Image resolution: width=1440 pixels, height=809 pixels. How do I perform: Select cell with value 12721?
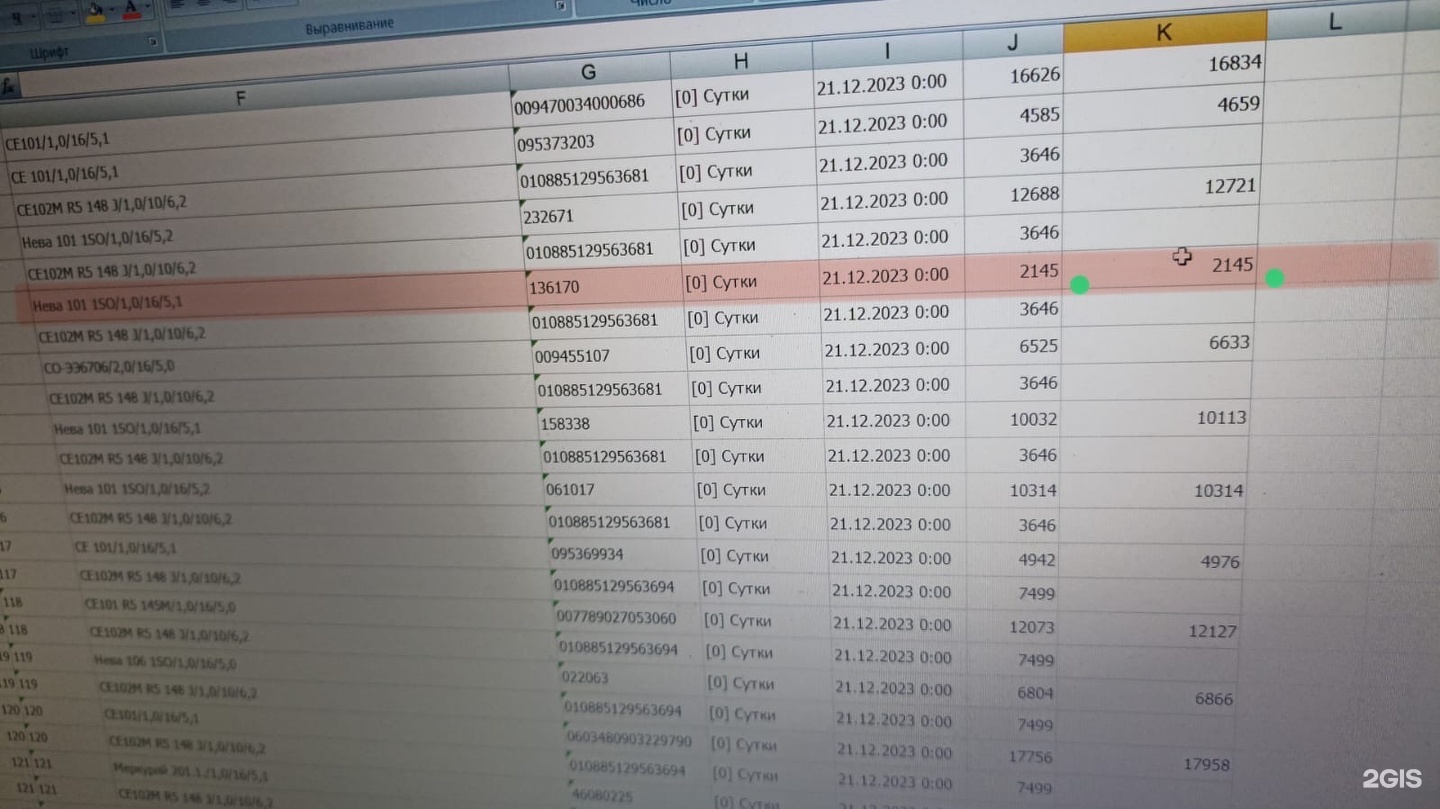tap(1161, 186)
